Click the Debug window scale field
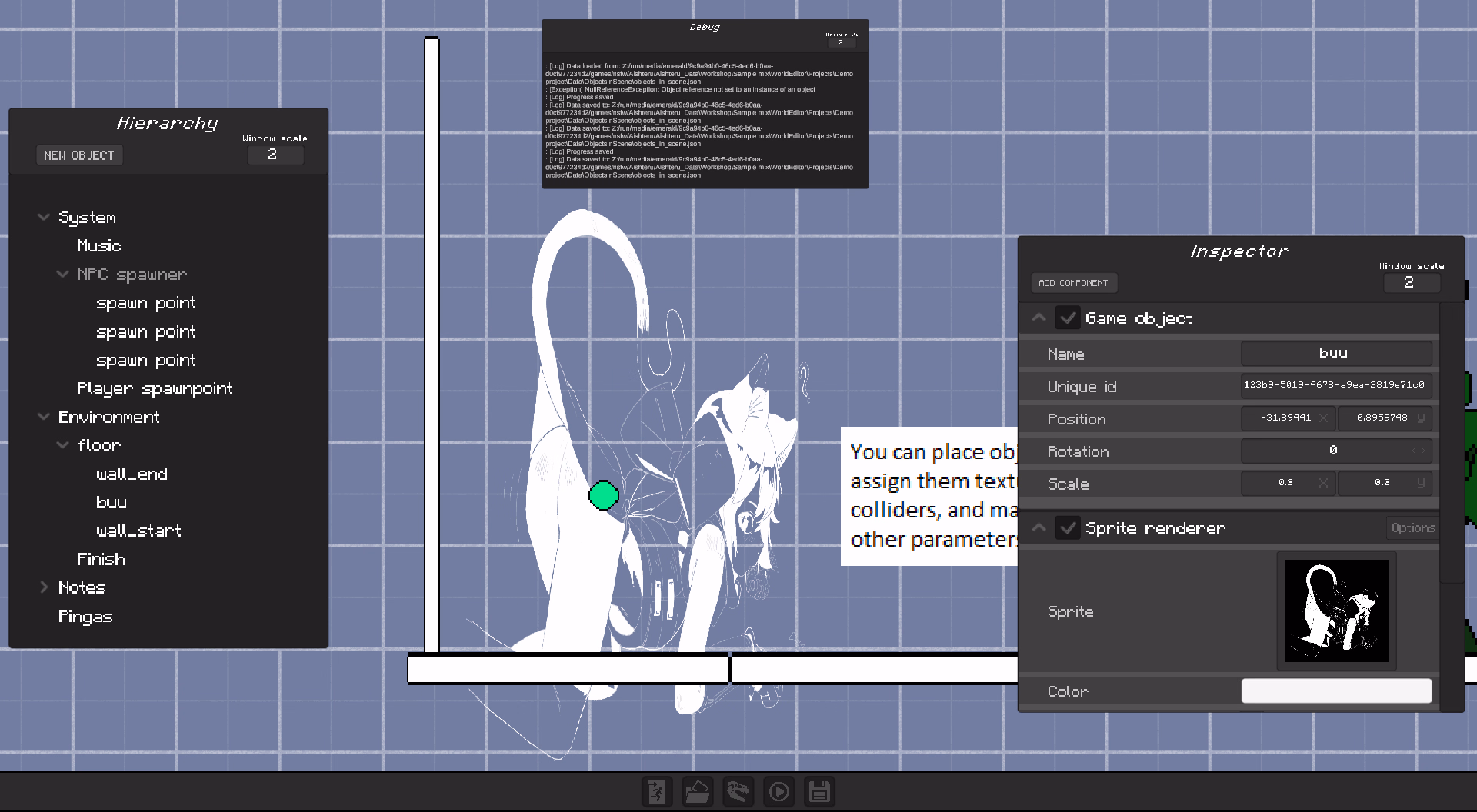Screen dimensions: 1477x812 click(x=842, y=43)
